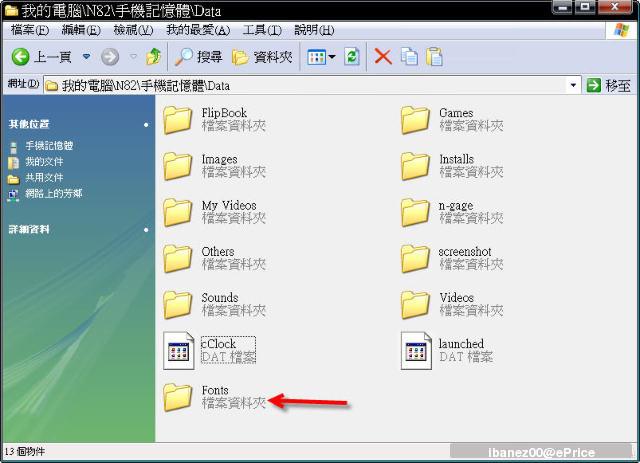
Task: Click the cClock file name label
Action: 219,344
